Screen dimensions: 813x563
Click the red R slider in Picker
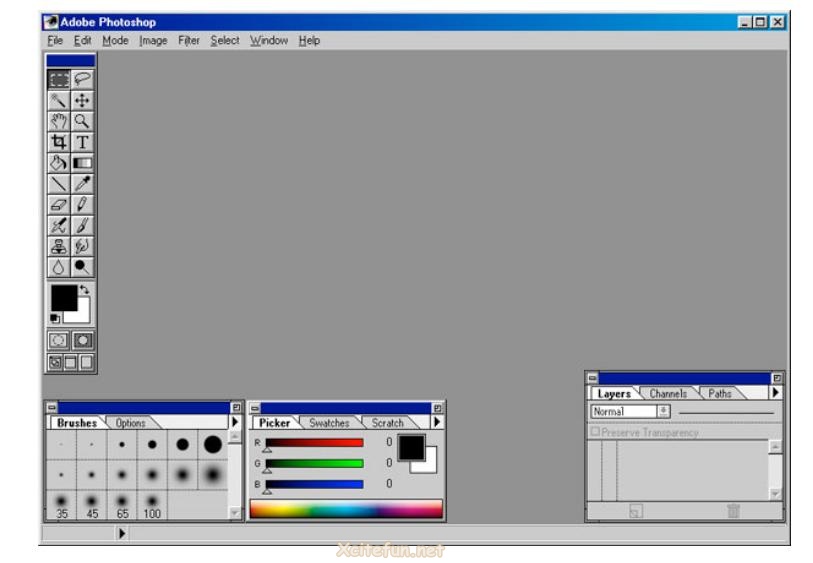click(x=314, y=443)
